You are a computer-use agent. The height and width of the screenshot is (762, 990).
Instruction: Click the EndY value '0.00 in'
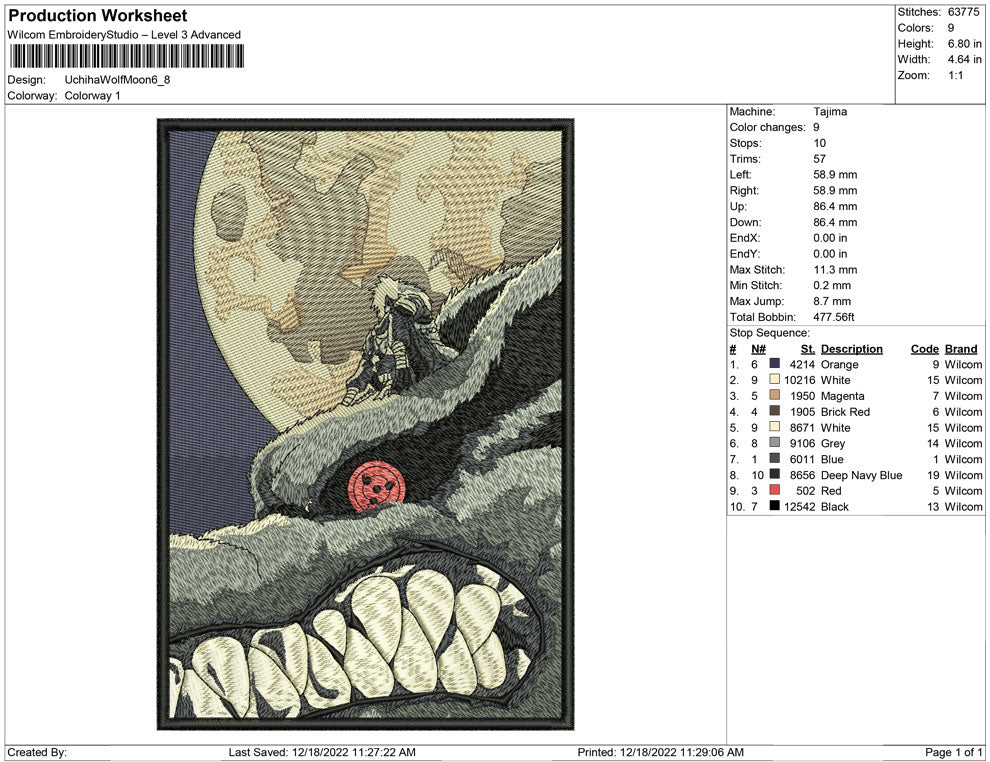pos(830,254)
